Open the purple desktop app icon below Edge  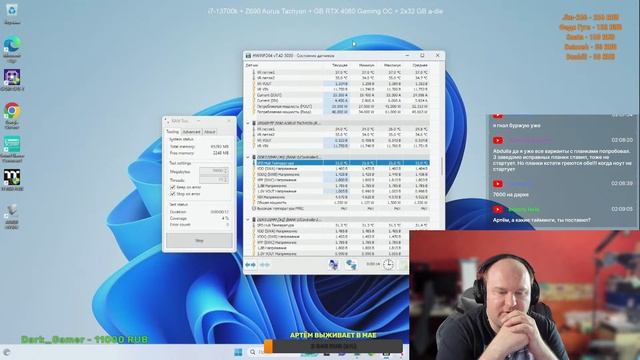coord(12,77)
